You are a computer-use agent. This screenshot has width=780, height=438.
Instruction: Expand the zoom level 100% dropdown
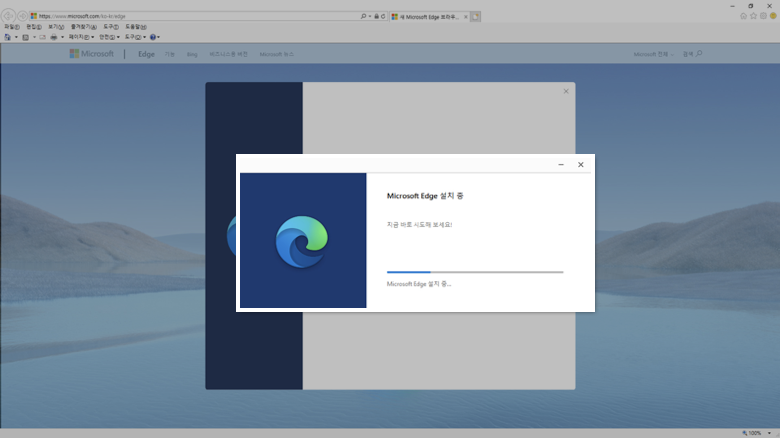[x=756, y=432]
